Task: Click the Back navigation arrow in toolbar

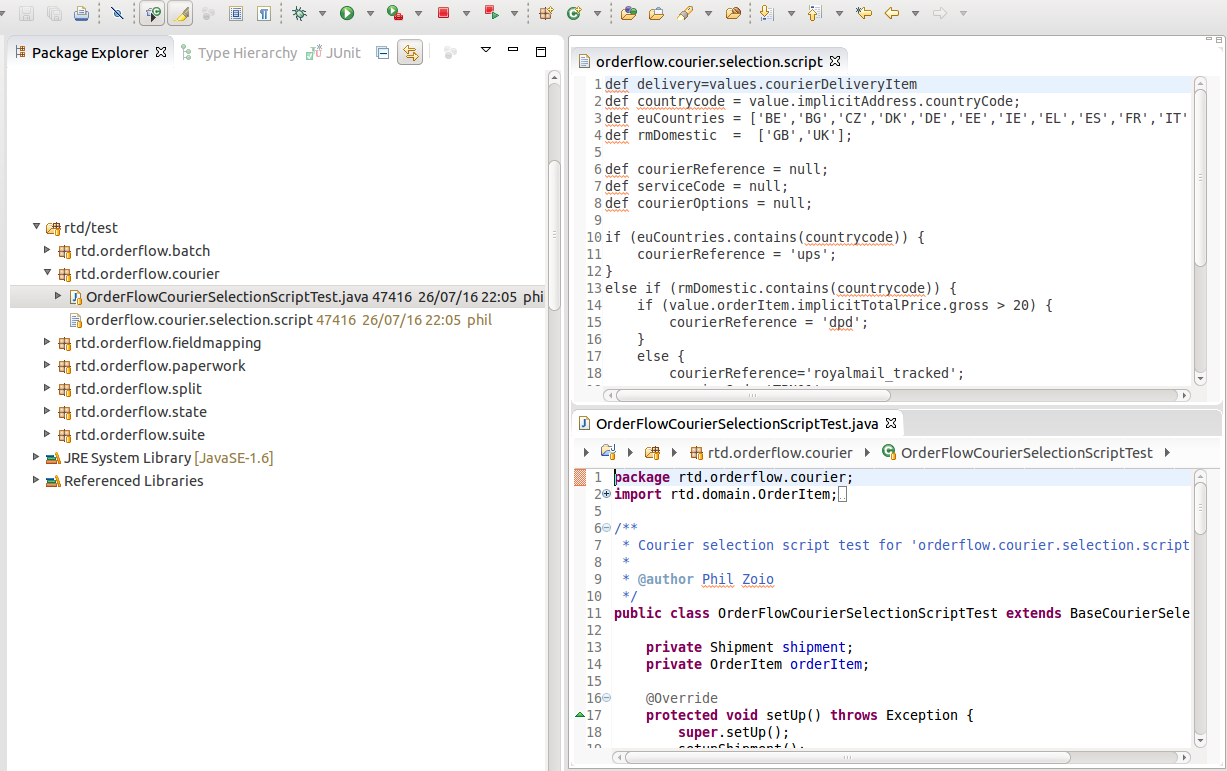Action: pyautogui.click(x=891, y=13)
